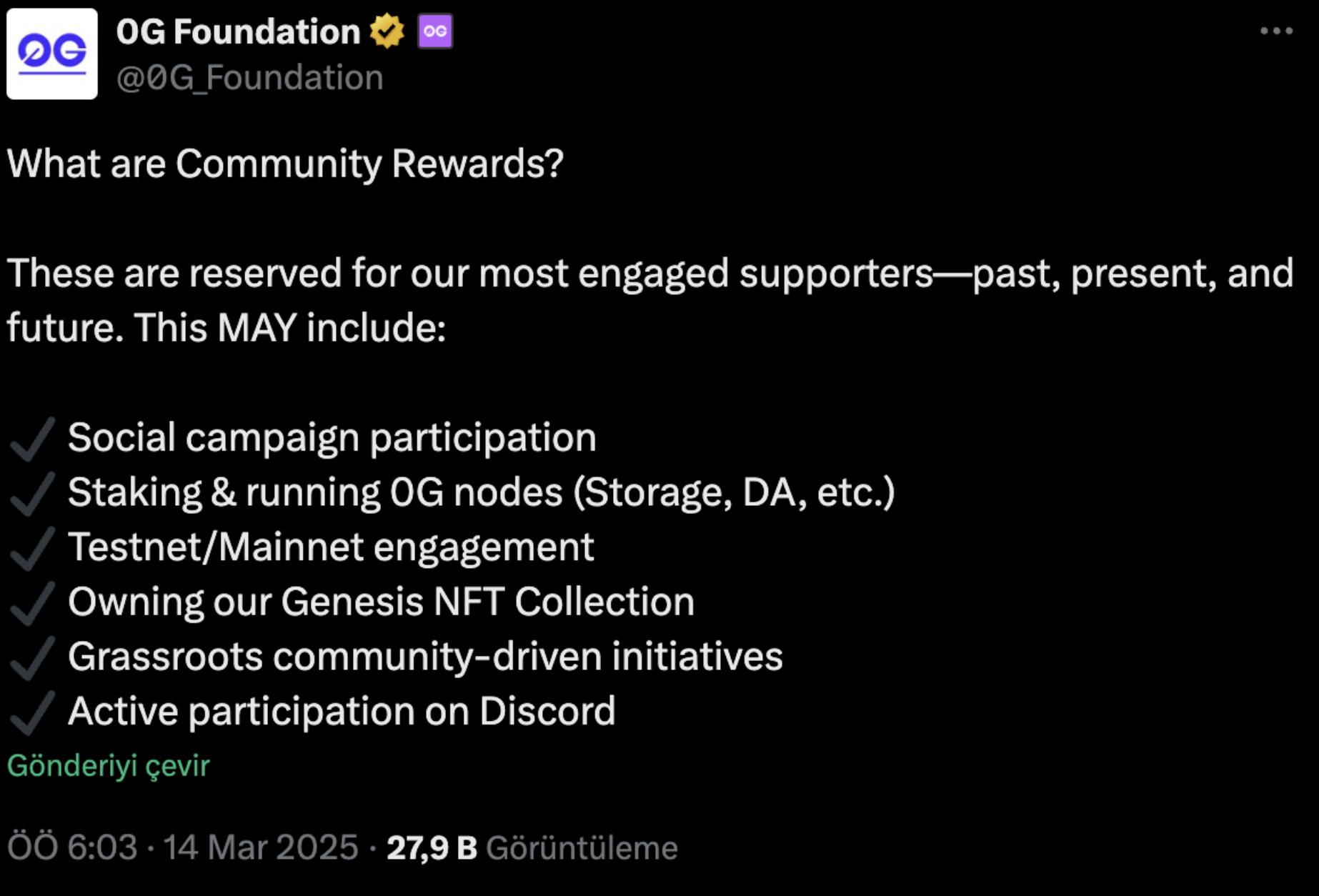This screenshot has height=896, width=1319.
Task: Click the 'Active participation on Discord' line
Action: 342,712
